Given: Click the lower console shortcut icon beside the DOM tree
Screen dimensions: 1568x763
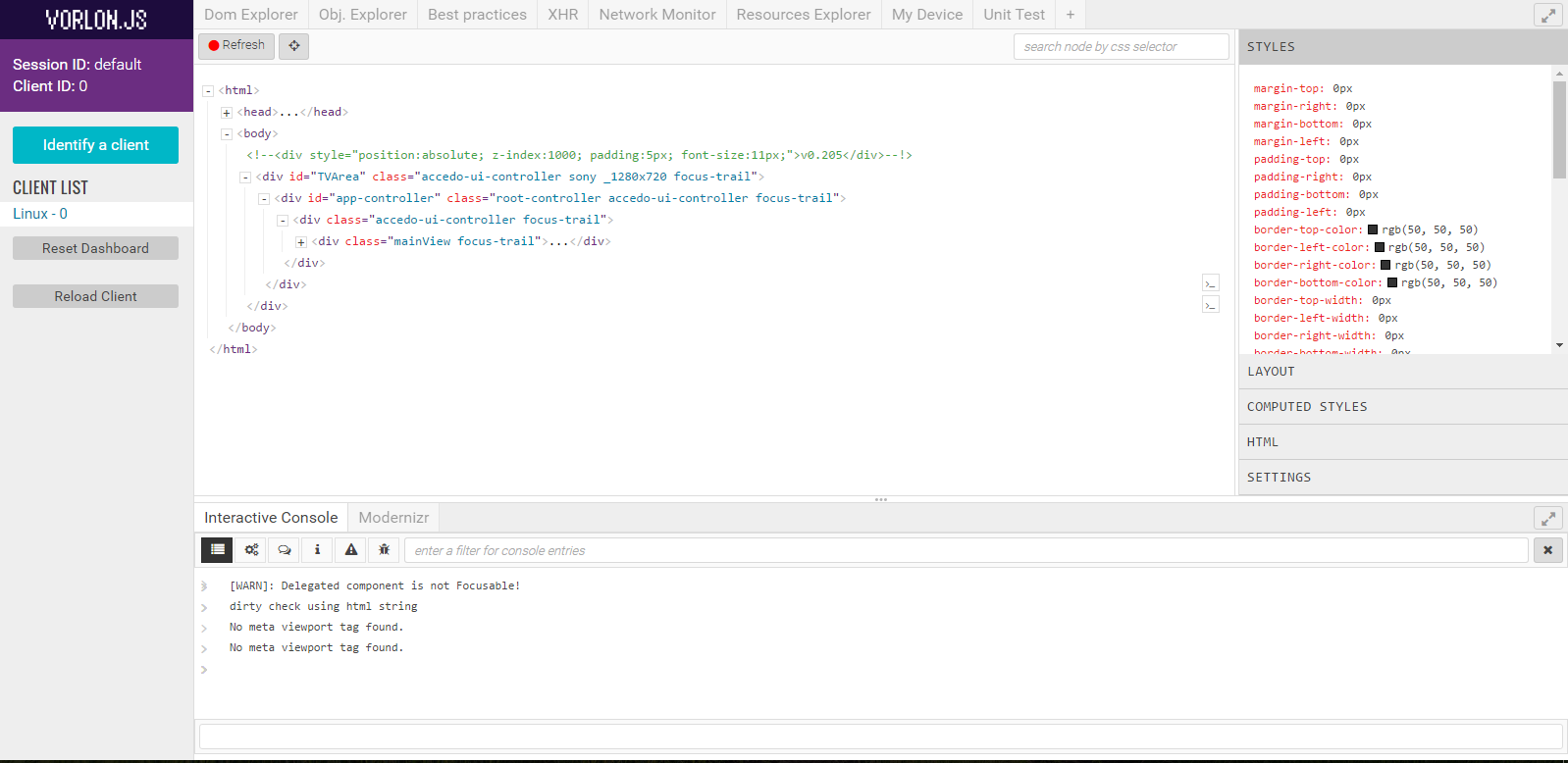Looking at the screenshot, I should (x=1211, y=305).
